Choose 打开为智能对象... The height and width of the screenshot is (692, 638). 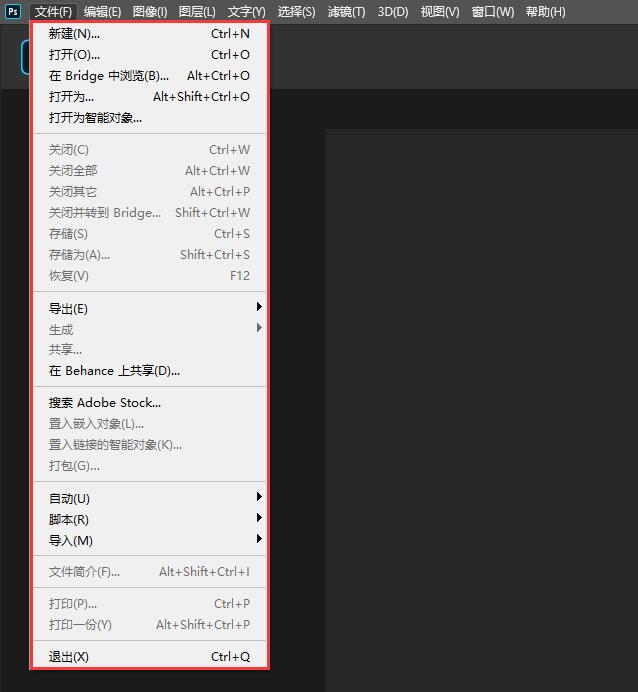click(150, 118)
